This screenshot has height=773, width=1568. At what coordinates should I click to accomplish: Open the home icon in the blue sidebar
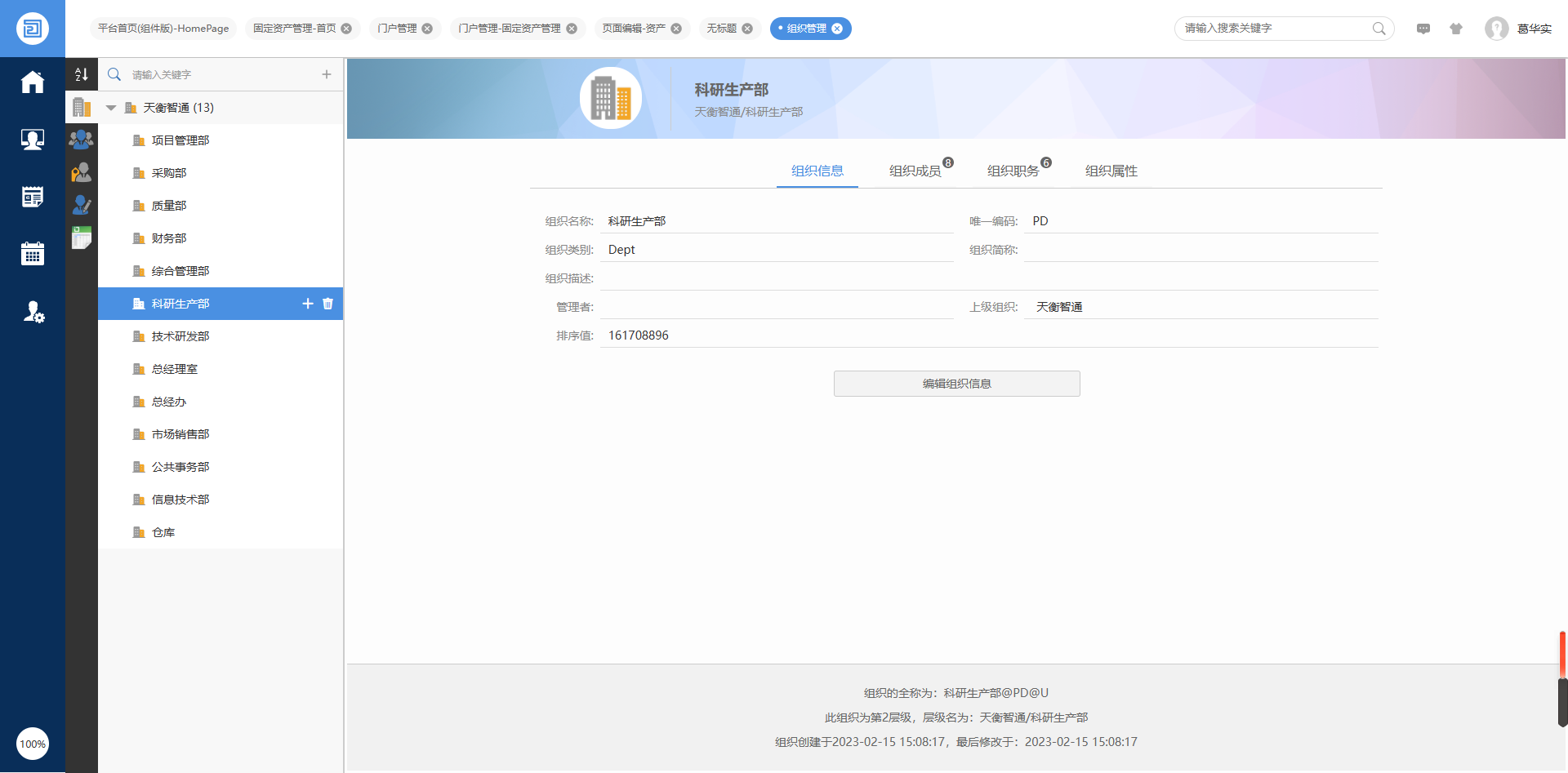click(33, 82)
